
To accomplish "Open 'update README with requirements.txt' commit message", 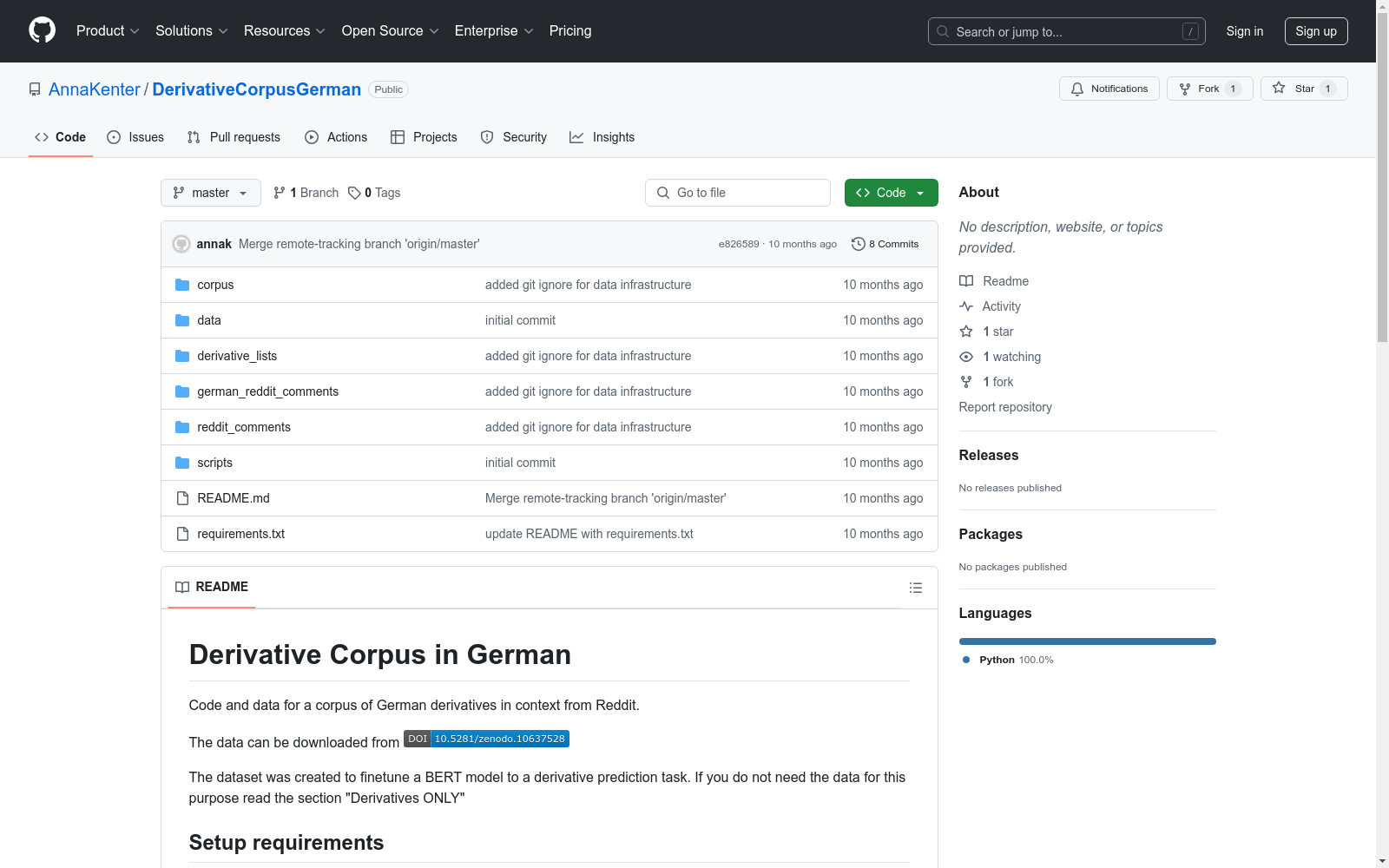I will [589, 534].
